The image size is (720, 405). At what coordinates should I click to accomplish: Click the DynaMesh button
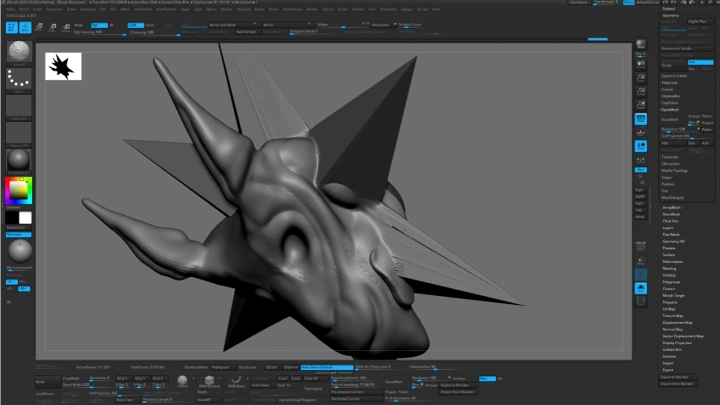pos(673,119)
